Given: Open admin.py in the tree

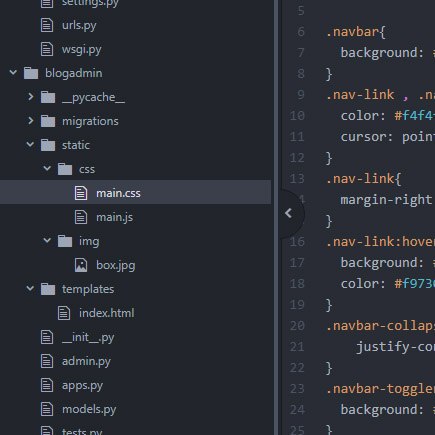Looking at the screenshot, I should [x=86, y=361].
